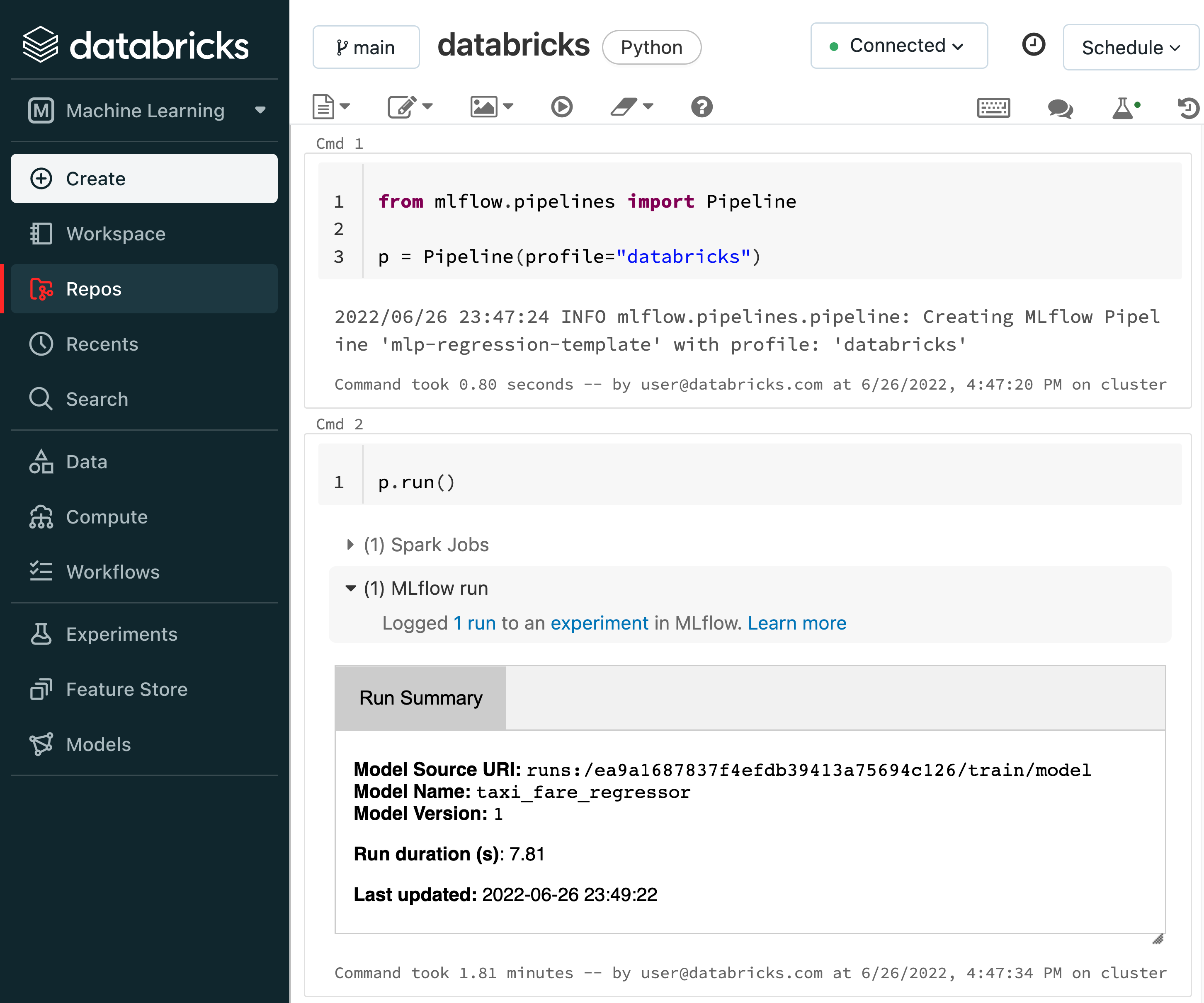Click the 'Cmd 2' label
Screen dimensions: 1204x1003
(340, 424)
